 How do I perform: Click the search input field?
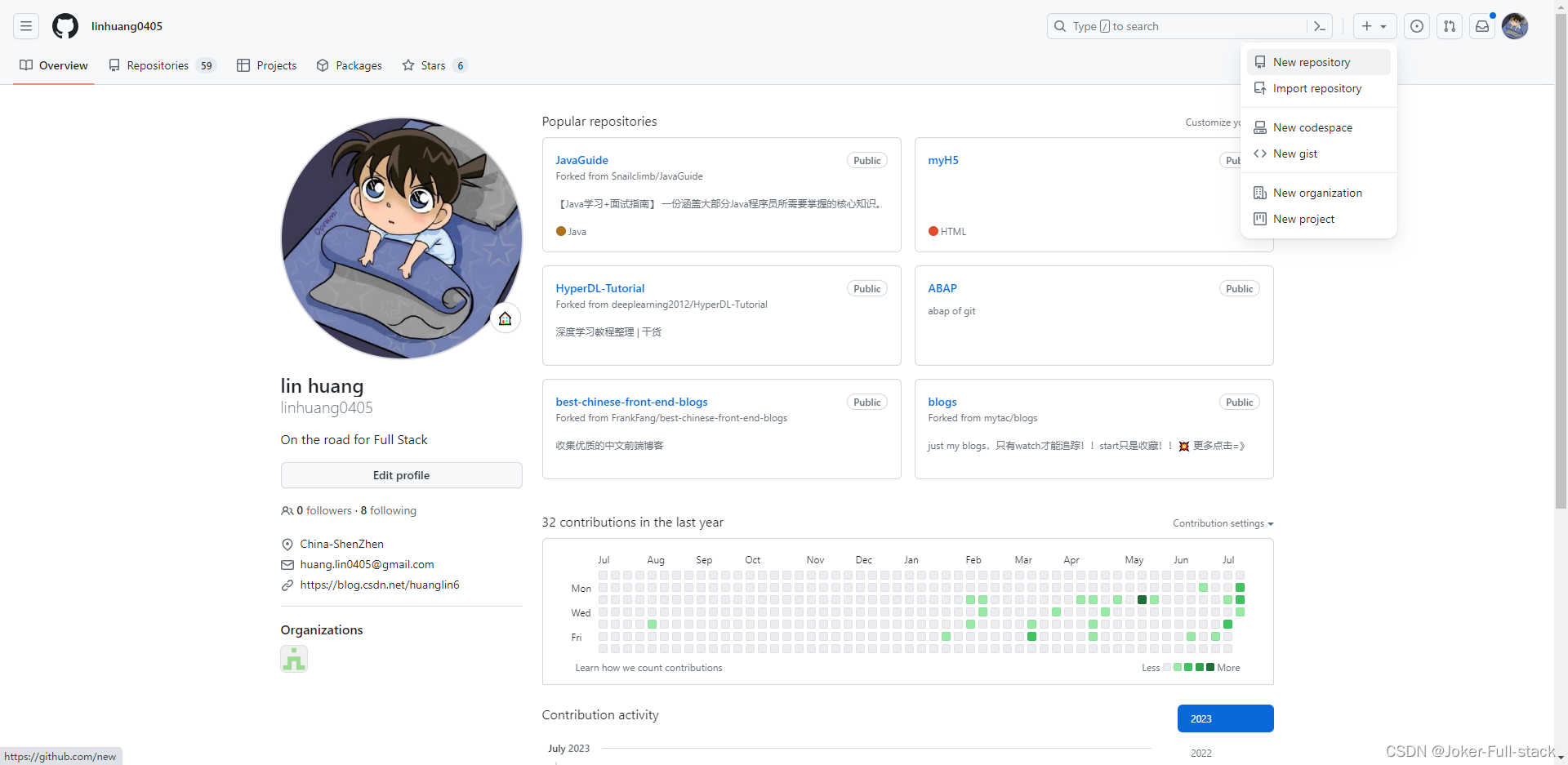tap(1188, 26)
